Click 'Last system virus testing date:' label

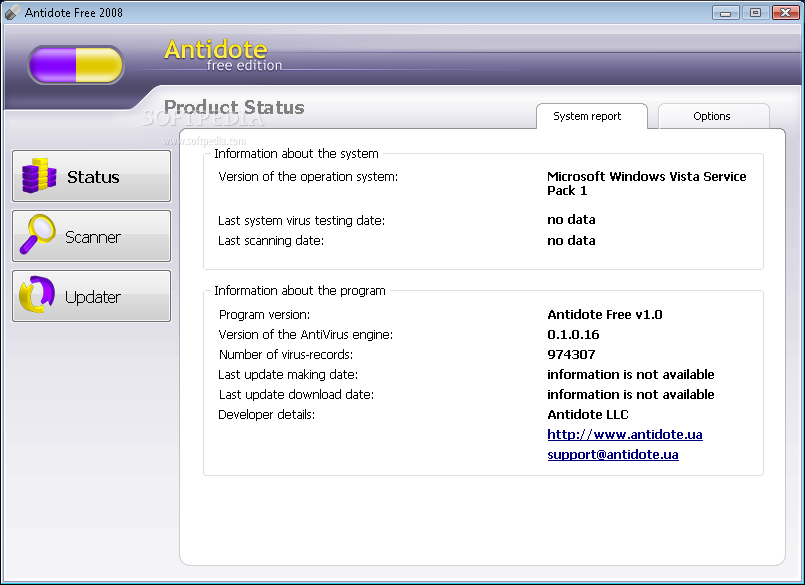301,221
